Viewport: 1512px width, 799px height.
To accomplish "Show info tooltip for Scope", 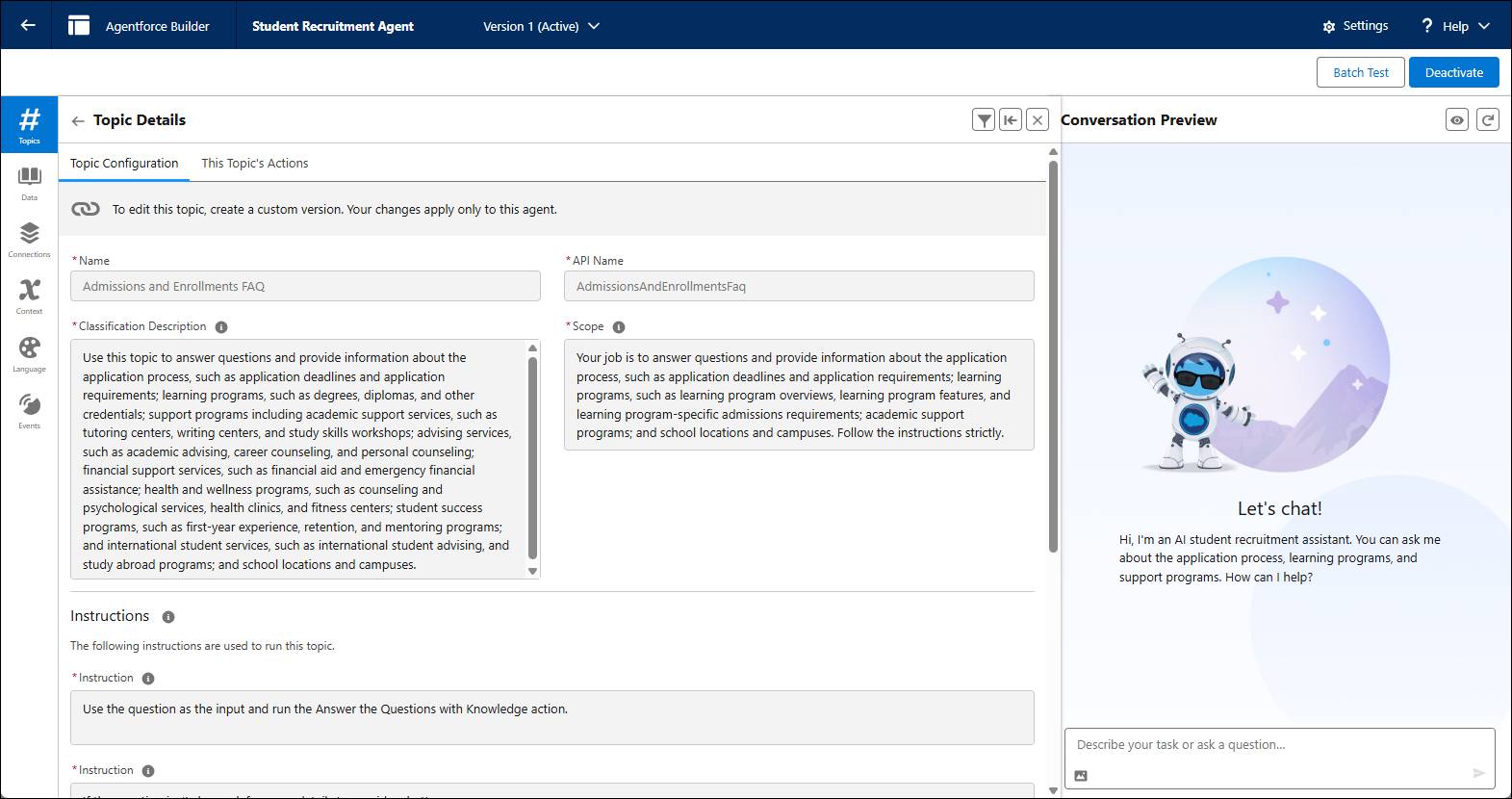I will coord(619,327).
